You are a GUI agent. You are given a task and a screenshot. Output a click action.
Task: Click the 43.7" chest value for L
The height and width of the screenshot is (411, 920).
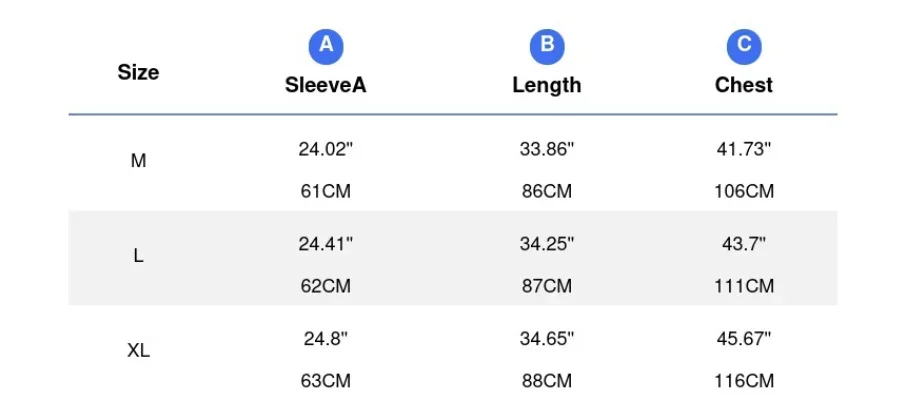pos(744,244)
